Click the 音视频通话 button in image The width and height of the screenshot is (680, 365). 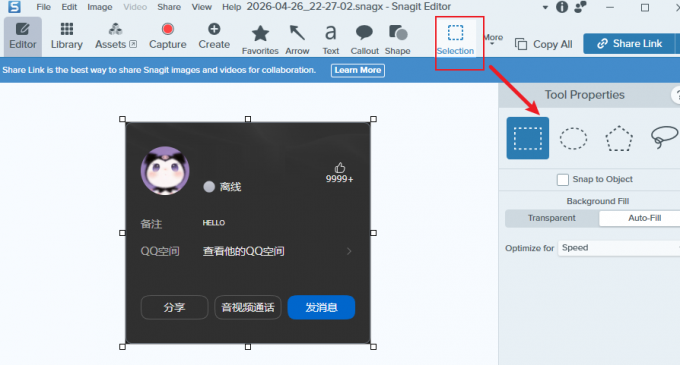pos(248,307)
